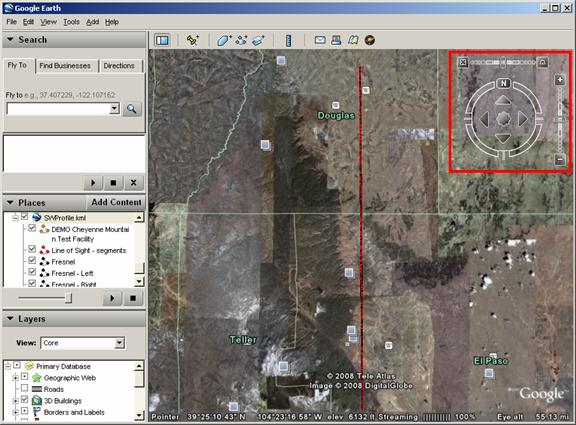
Task: Show view in Google Maps icon
Action: click(x=353, y=40)
